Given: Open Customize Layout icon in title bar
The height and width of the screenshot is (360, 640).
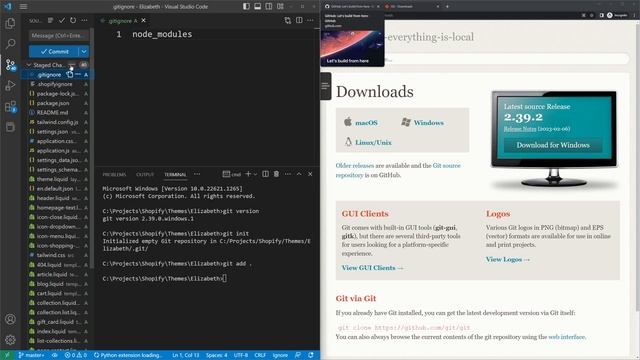Looking at the screenshot, I should 280,7.
